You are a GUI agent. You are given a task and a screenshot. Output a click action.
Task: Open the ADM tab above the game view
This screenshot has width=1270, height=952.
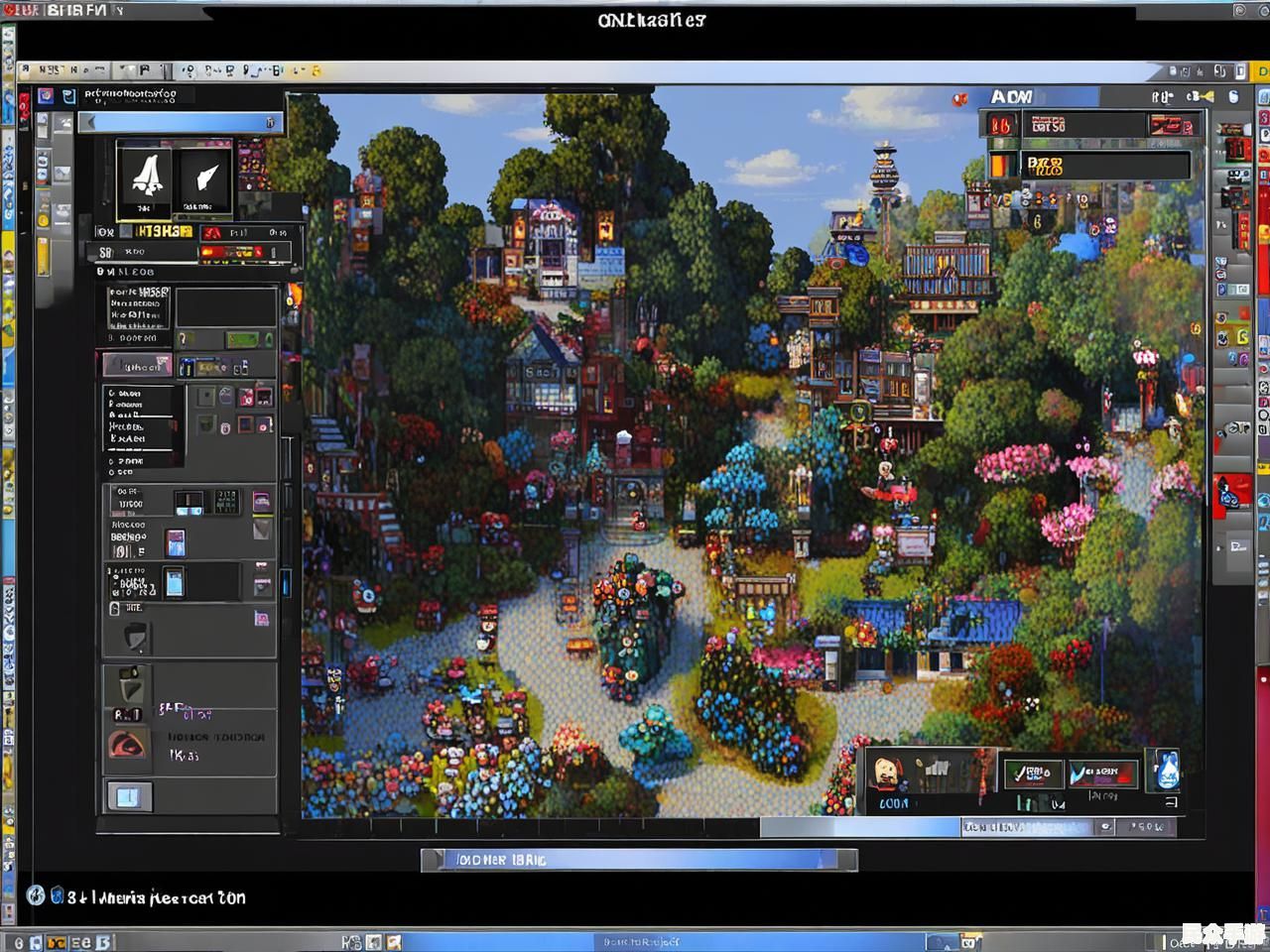[x=1012, y=97]
